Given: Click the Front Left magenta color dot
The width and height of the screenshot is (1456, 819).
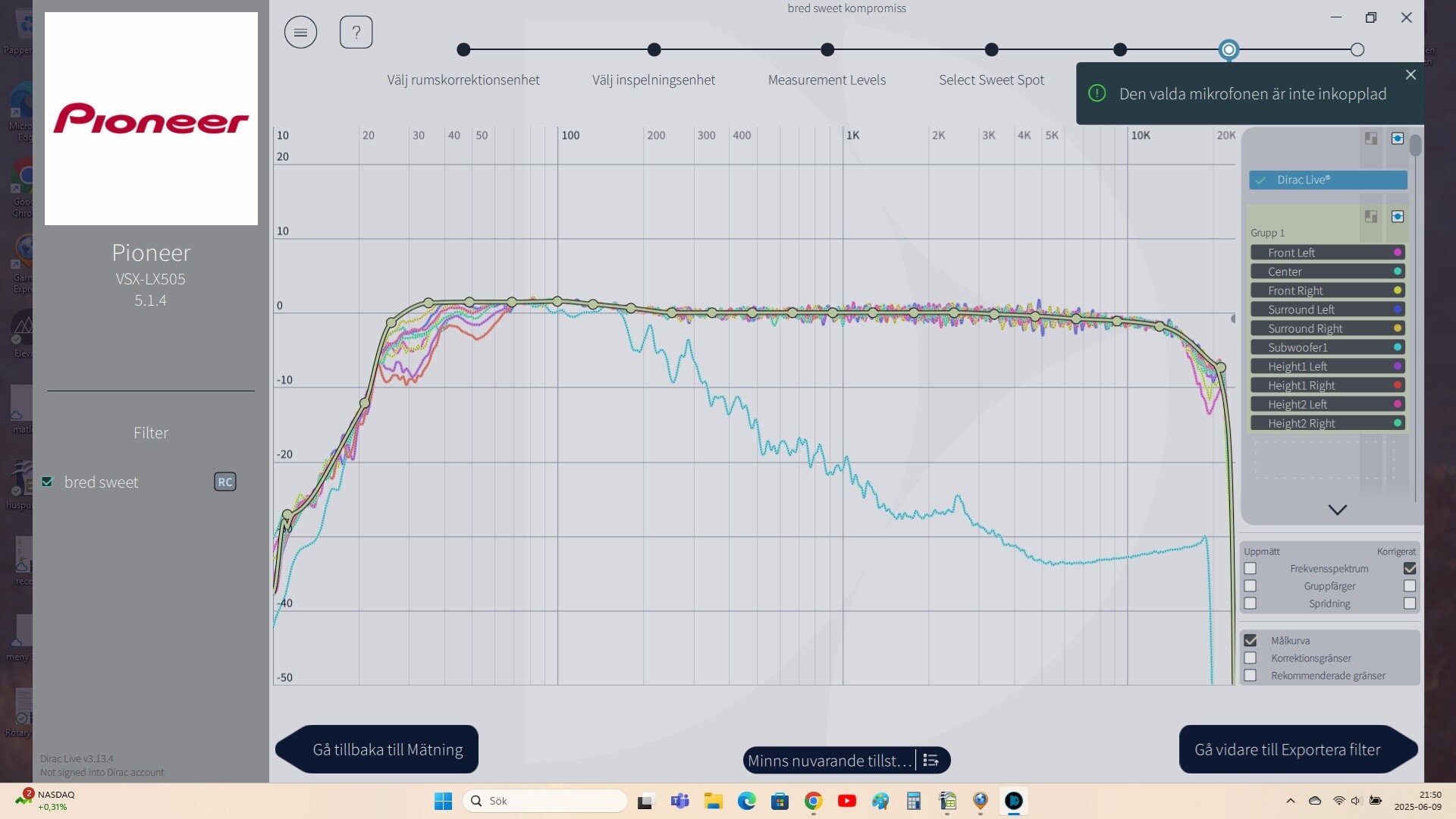Looking at the screenshot, I should 1398,253.
